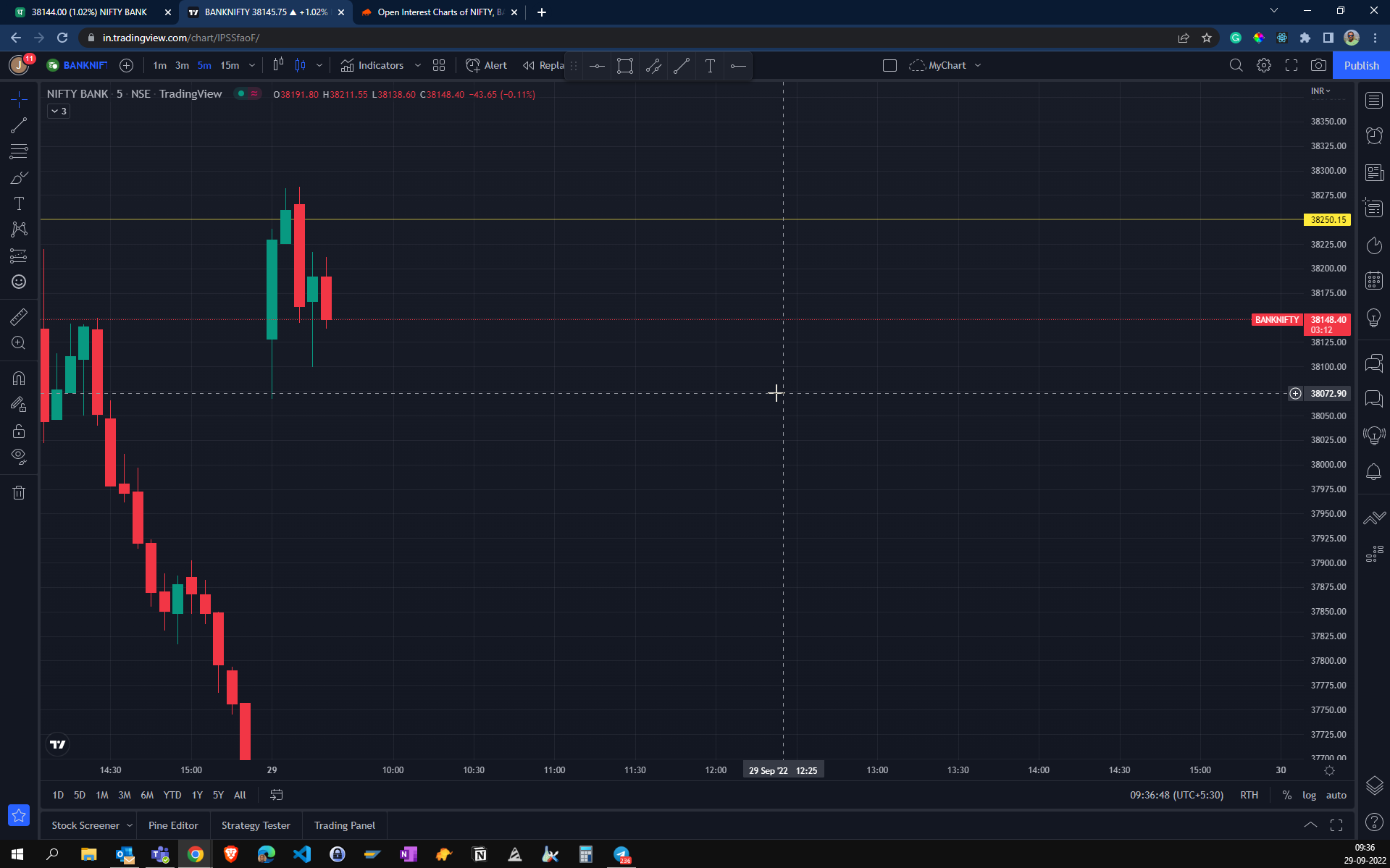The image size is (1390, 868).
Task: Click the Alert button
Action: tap(486, 65)
